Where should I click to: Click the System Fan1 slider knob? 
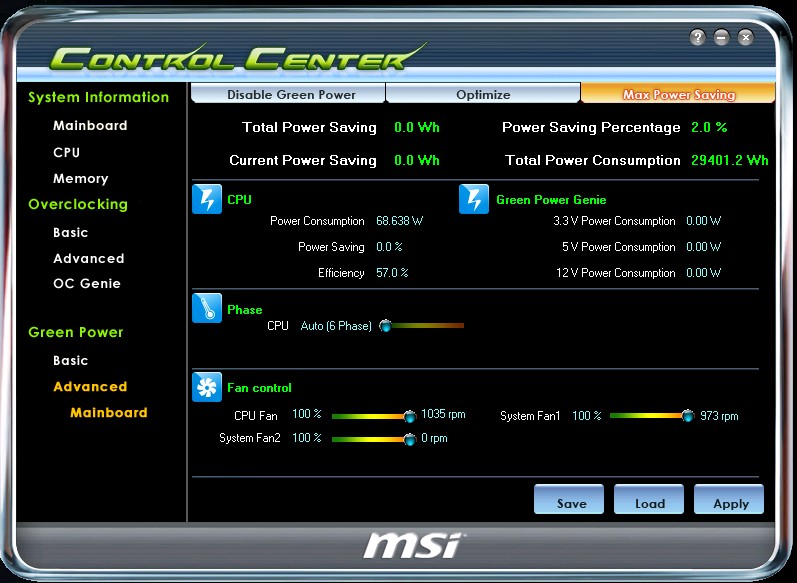pyautogui.click(x=688, y=416)
